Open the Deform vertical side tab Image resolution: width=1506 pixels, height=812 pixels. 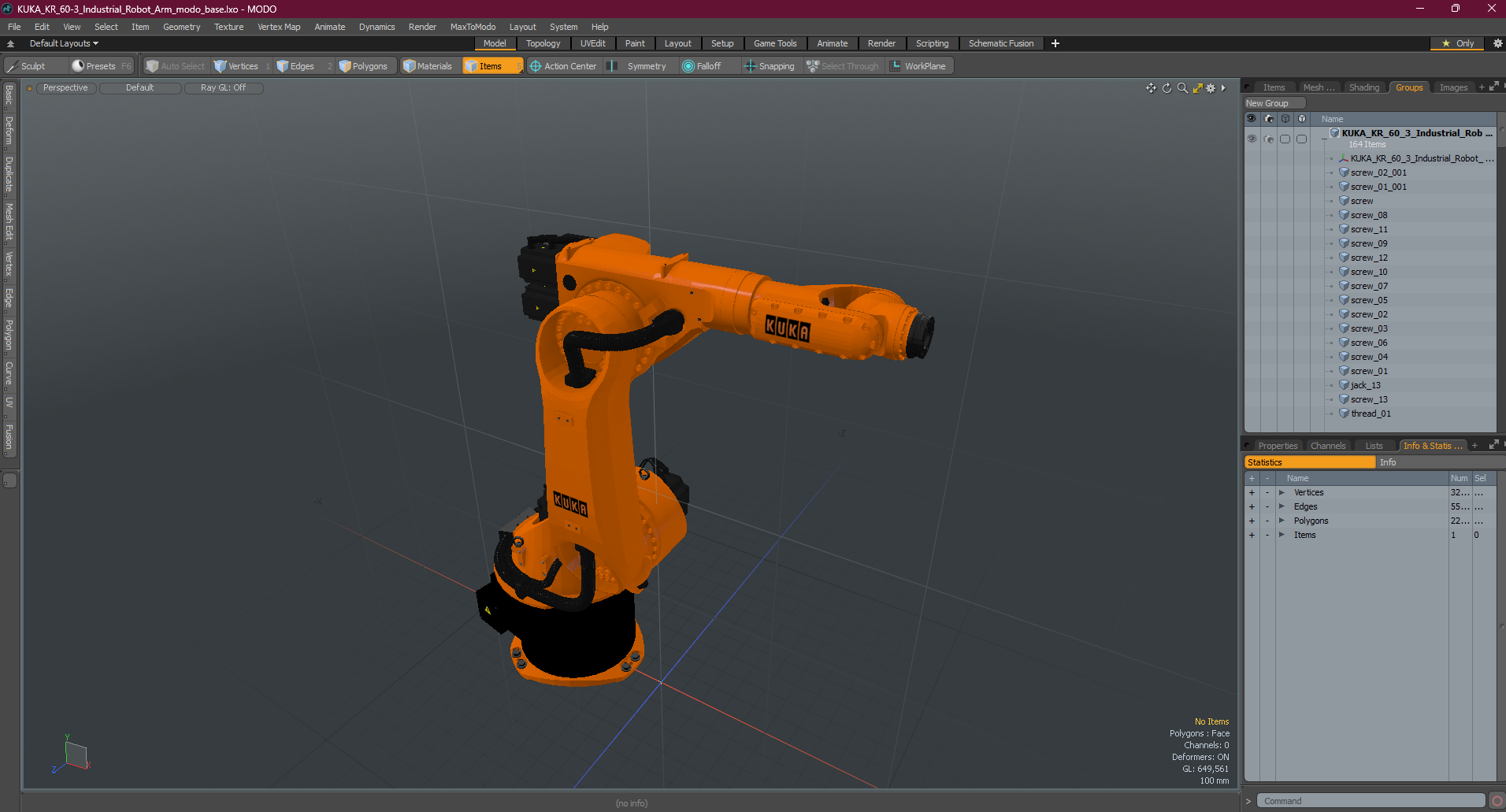[x=9, y=132]
